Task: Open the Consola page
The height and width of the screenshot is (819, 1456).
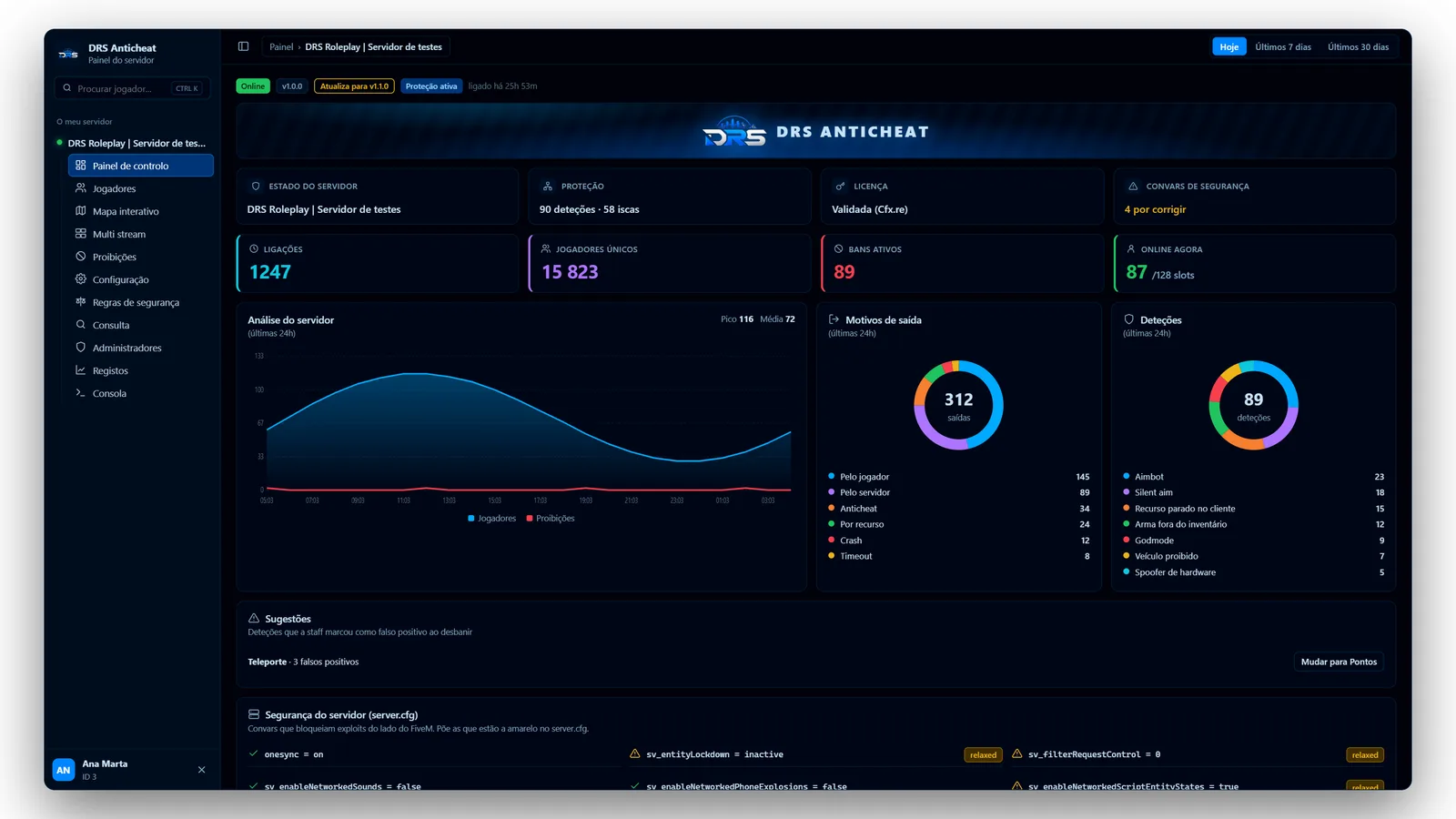Action: [x=141, y=393]
